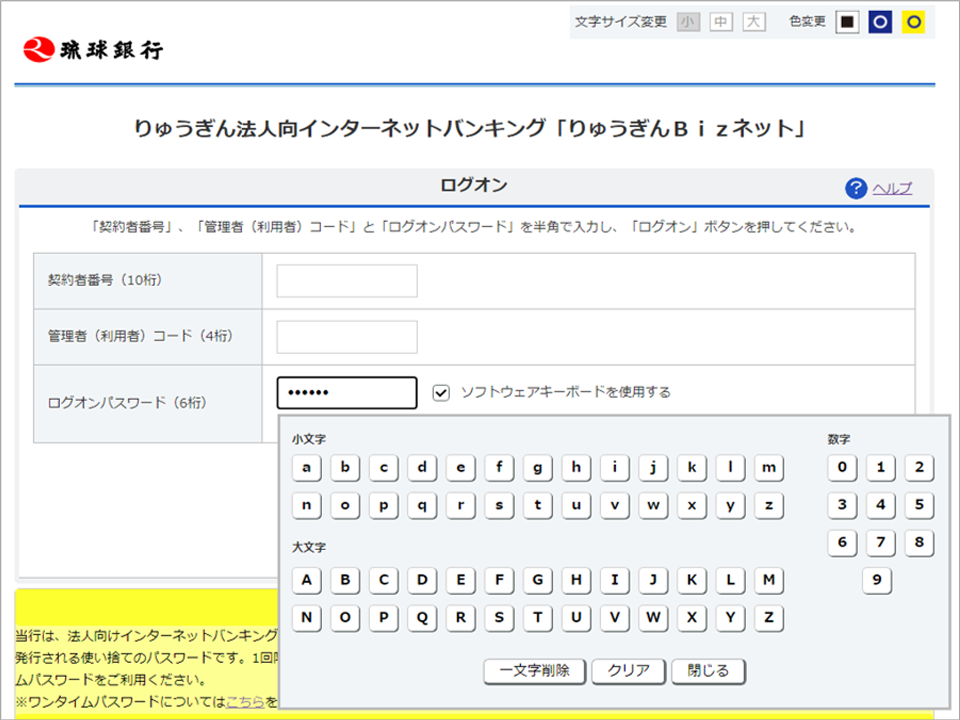Image resolution: width=960 pixels, height=720 pixels.
Task: Click the クリア button on the keyboard
Action: (x=629, y=671)
